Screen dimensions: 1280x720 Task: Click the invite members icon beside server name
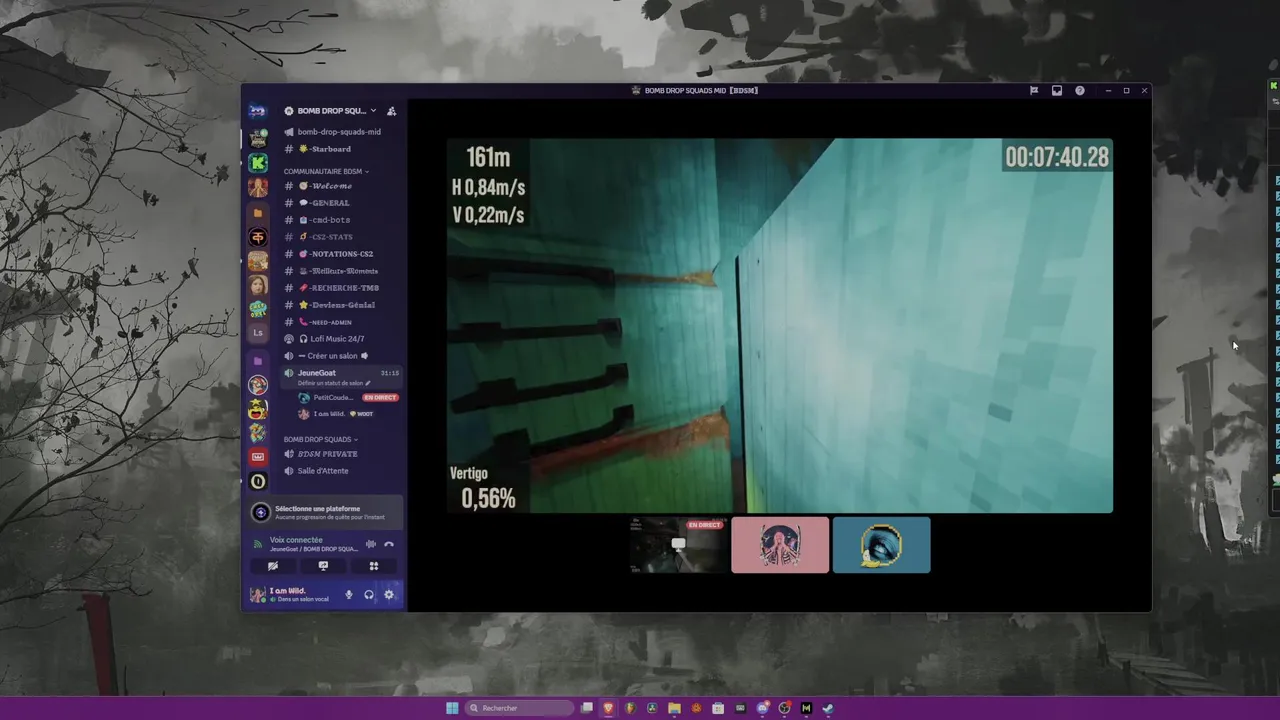(x=392, y=111)
